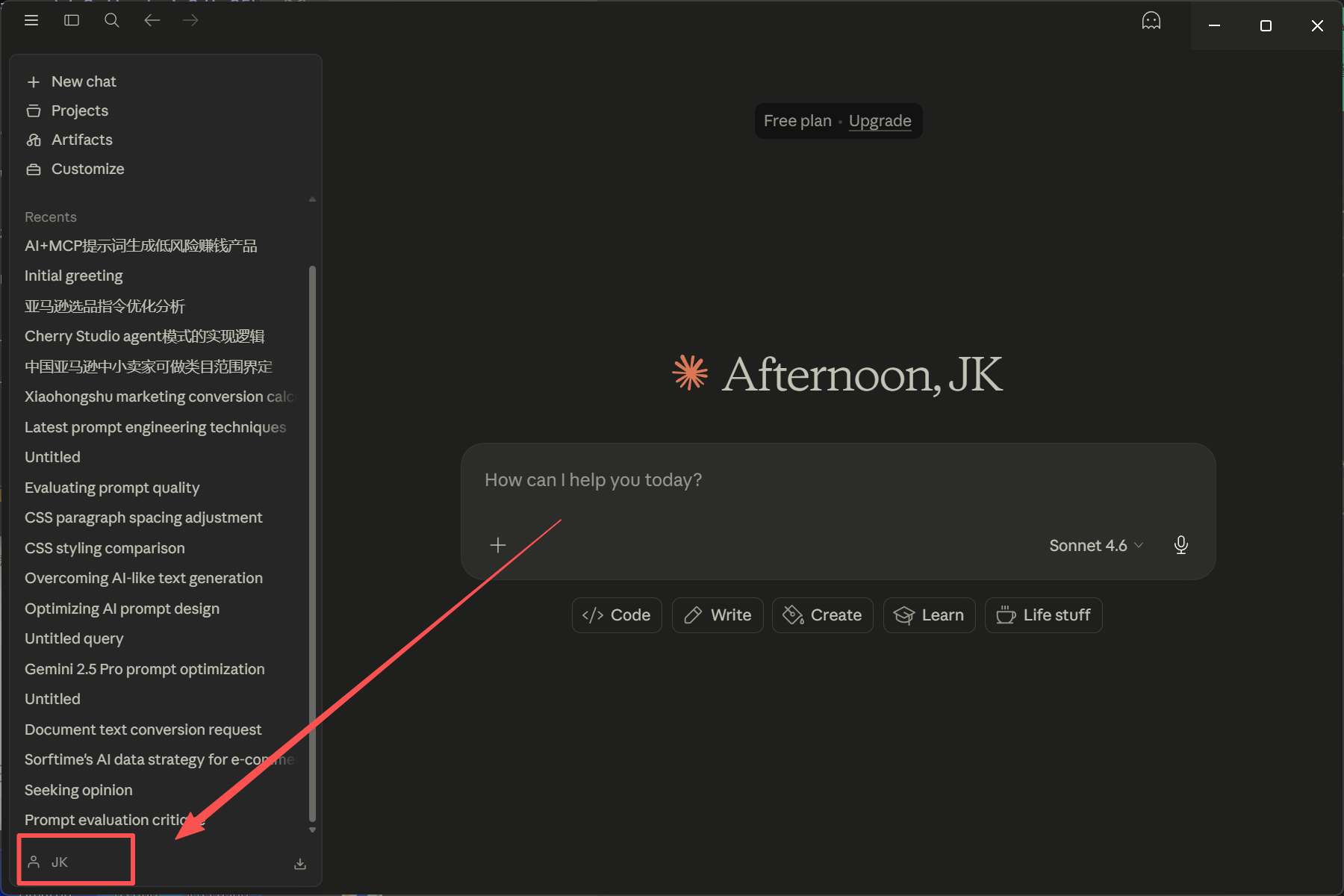Select the Life stuff suggestion button
Image resolution: width=1344 pixels, height=896 pixels.
[1043, 615]
